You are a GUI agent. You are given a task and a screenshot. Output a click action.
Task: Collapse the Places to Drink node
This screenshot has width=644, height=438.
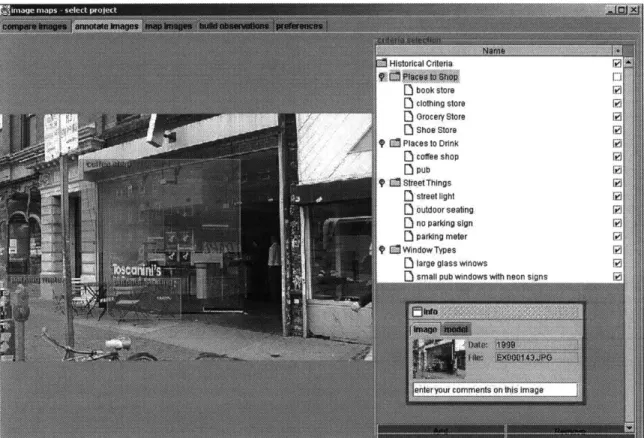(382, 143)
